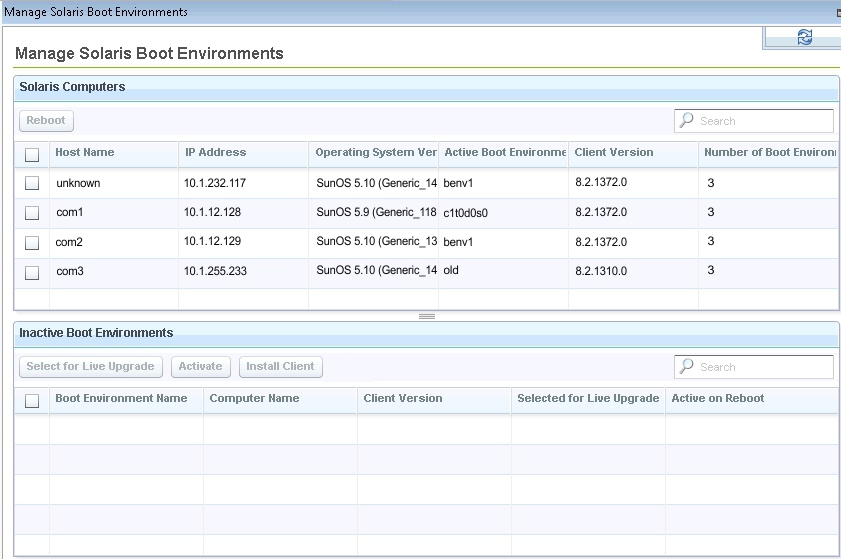841x559 pixels.
Task: Click the splitter handle between the two panels
Action: click(427, 316)
